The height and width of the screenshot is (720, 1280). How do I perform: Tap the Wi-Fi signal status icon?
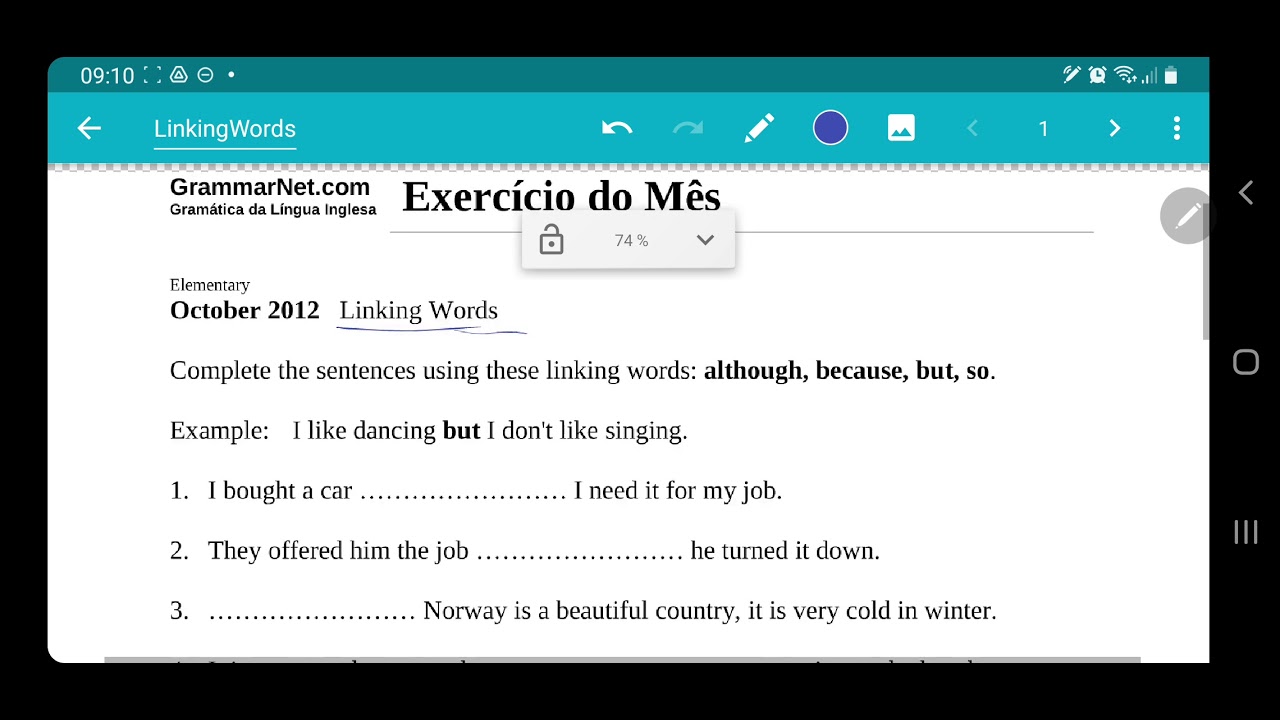(x=1125, y=75)
